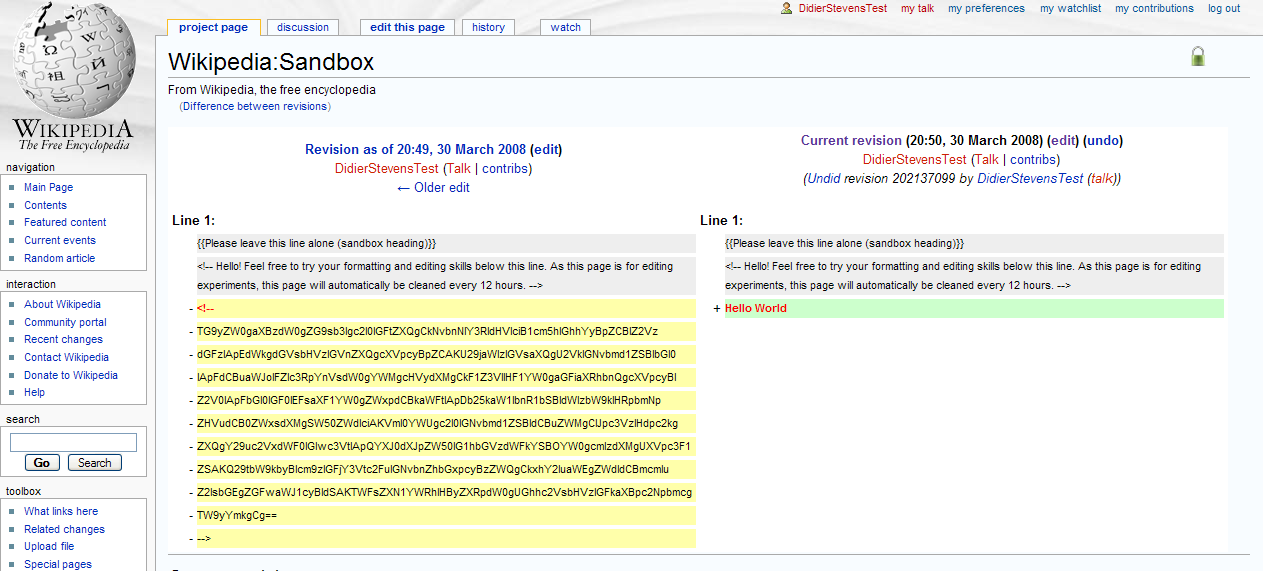
Task: Open my watchlist
Action: pos(1070,8)
